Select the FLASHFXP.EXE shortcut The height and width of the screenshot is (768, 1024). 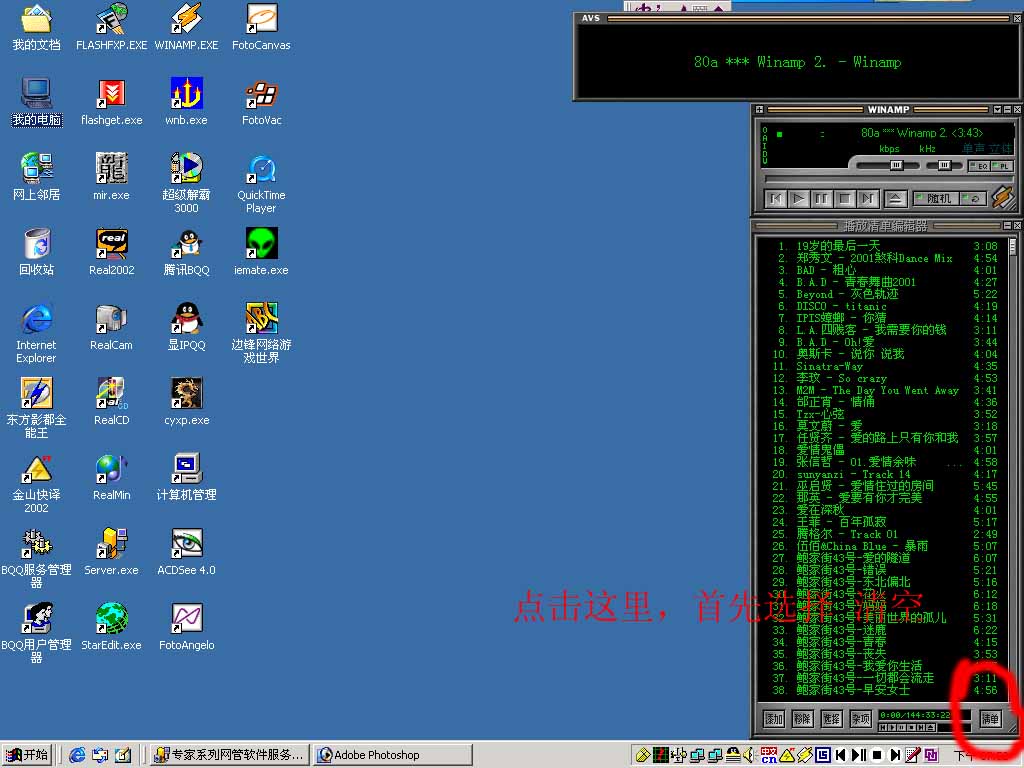112,27
